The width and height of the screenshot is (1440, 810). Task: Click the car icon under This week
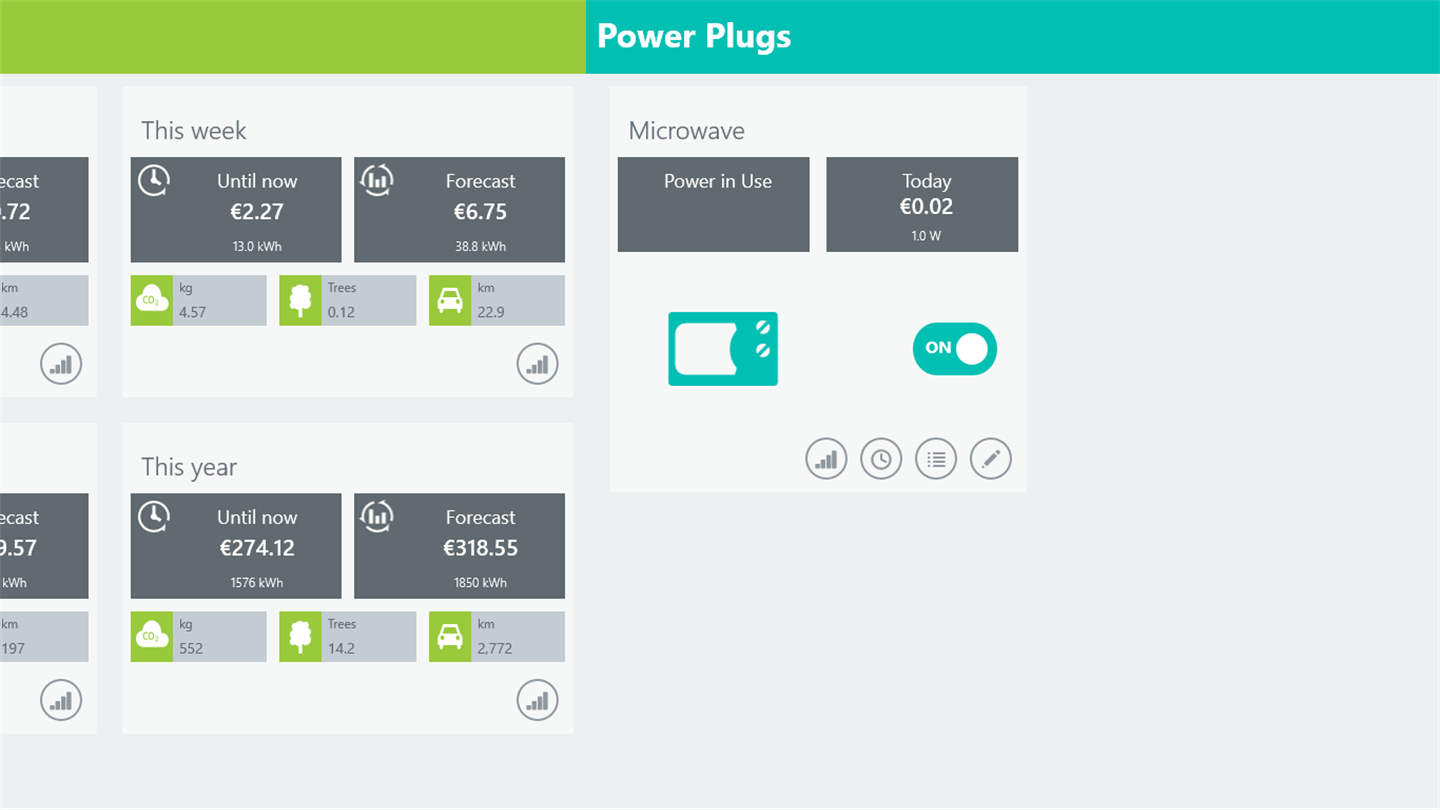click(450, 300)
